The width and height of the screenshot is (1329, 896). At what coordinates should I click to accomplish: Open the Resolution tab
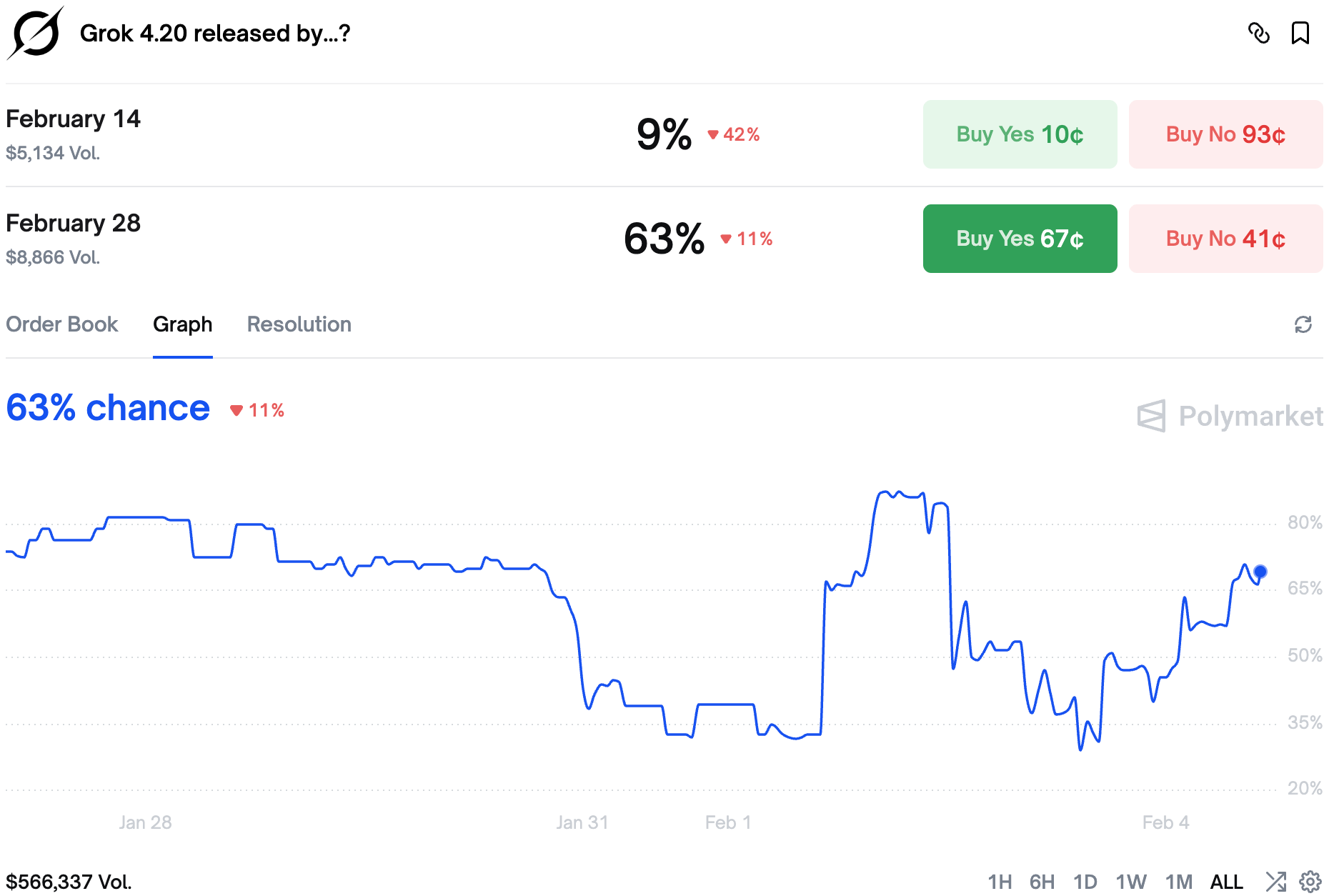299,324
